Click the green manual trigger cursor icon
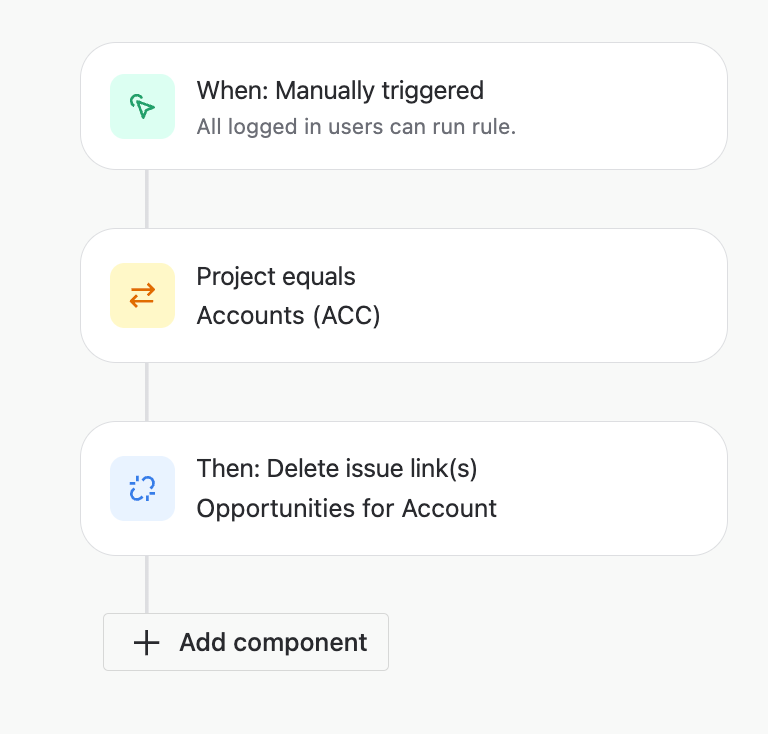The image size is (768, 734). [x=142, y=107]
